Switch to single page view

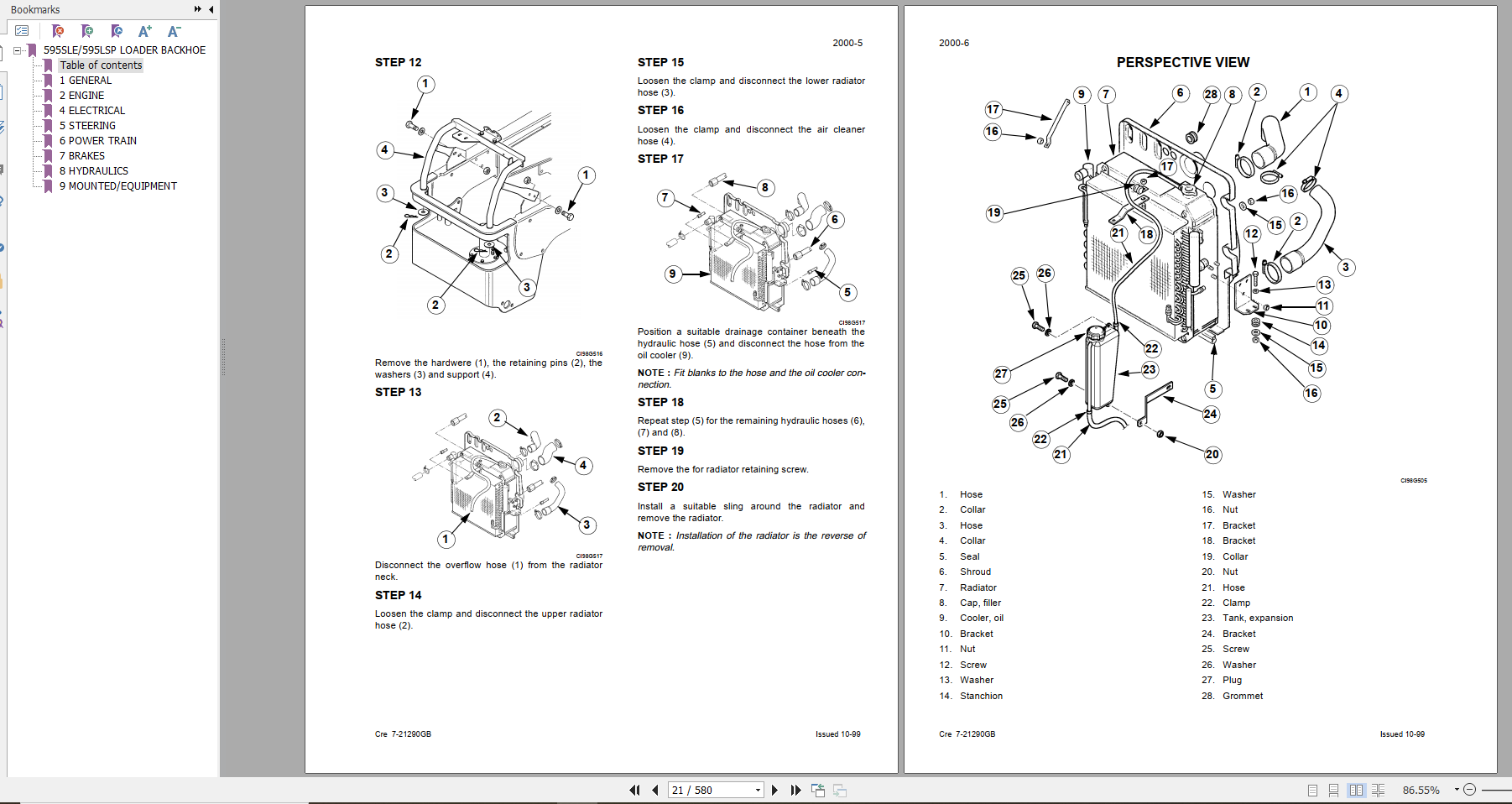pyautogui.click(x=1313, y=790)
